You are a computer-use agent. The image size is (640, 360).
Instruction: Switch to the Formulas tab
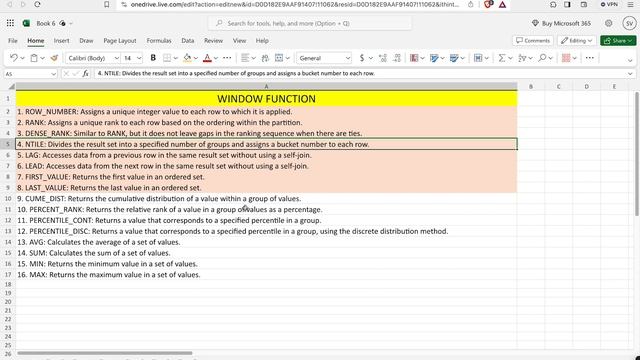(159, 41)
